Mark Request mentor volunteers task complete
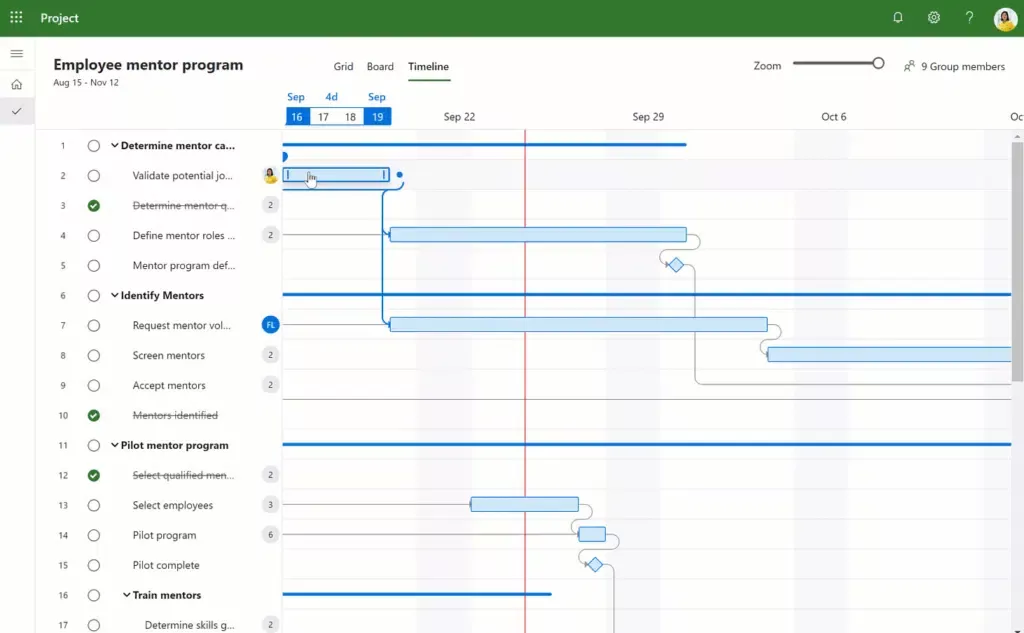Image resolution: width=1024 pixels, height=633 pixels. coord(93,325)
